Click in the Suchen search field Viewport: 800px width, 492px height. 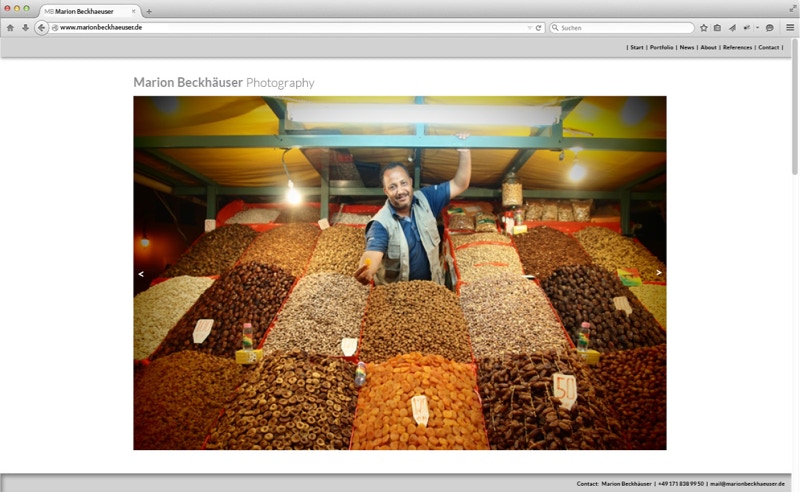tap(625, 28)
